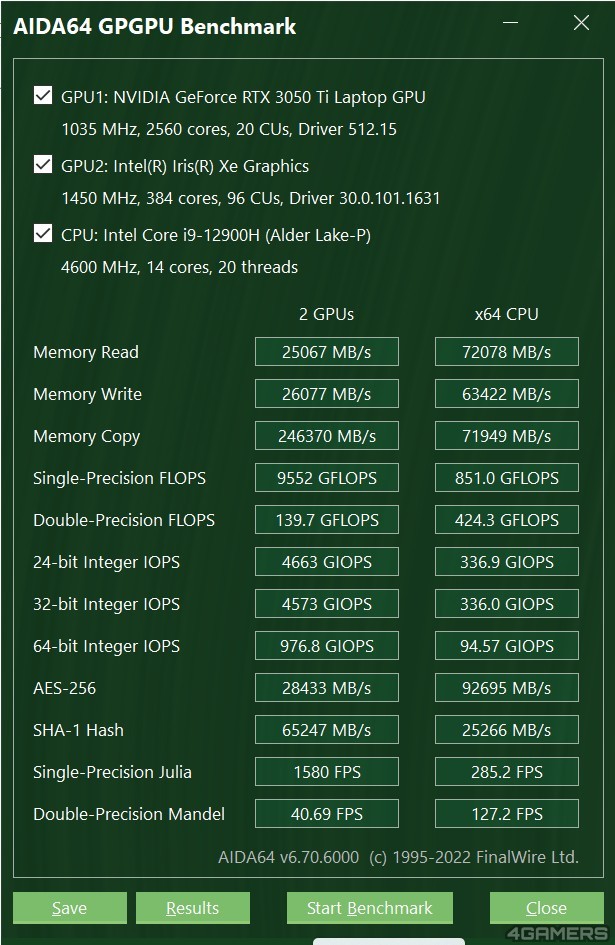
Task: Click GPU Single-Precision value 9552 GFLOPS
Action: tap(327, 478)
